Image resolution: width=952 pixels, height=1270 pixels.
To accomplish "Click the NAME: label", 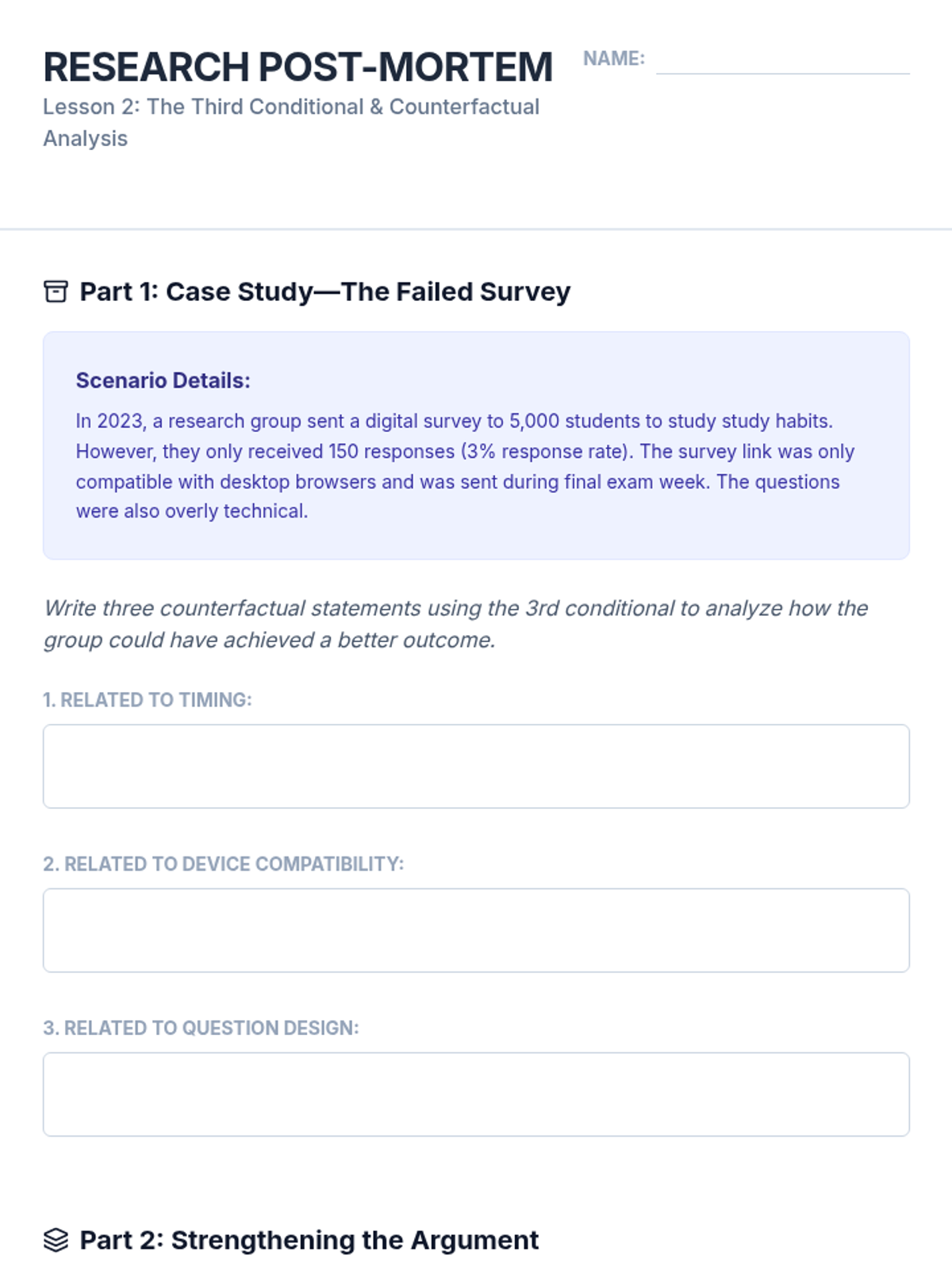I will click(x=613, y=58).
